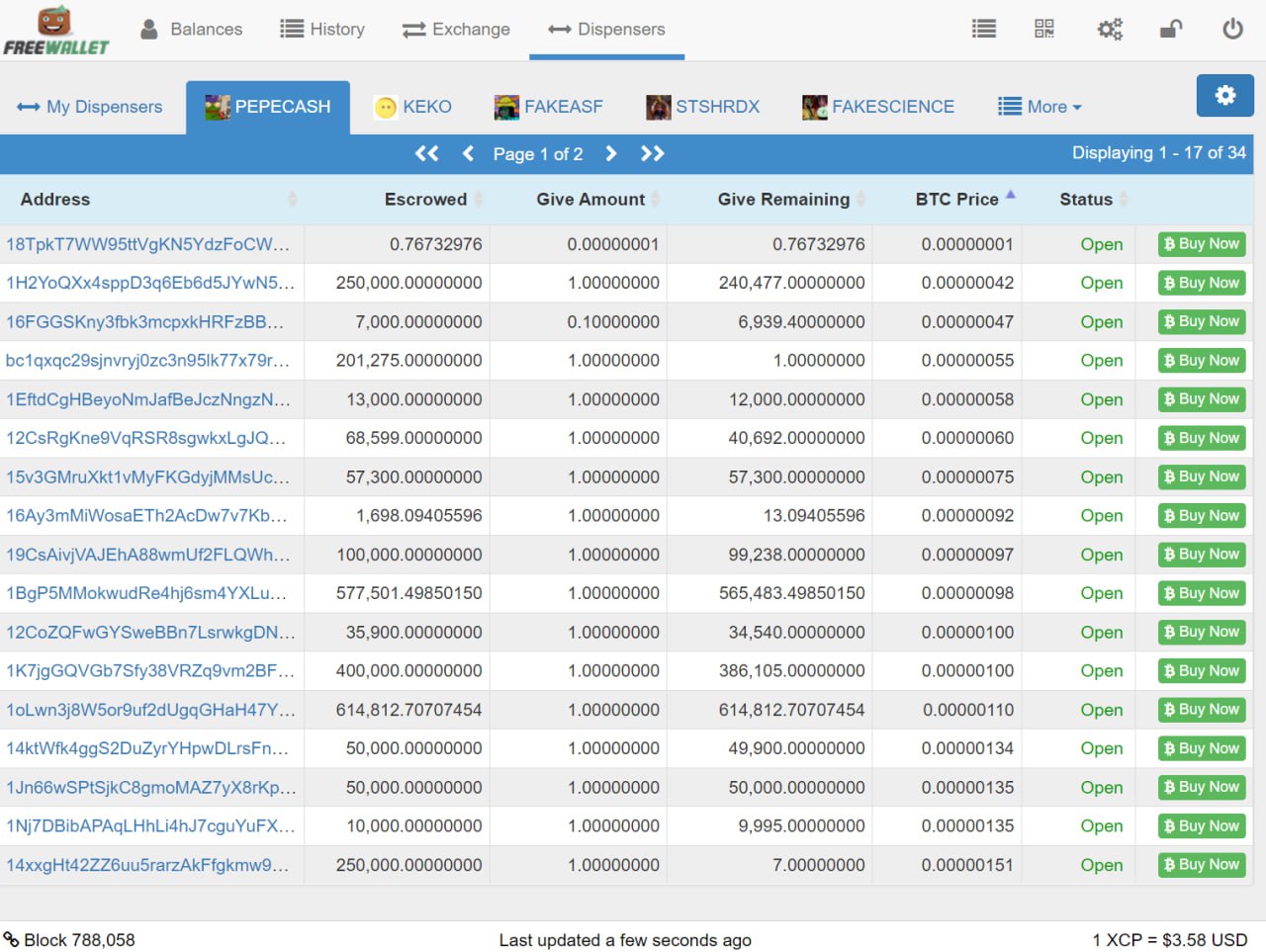Buy Now at BTC price 0.00000151
Viewport: 1266px width, 952px height.
click(x=1202, y=865)
